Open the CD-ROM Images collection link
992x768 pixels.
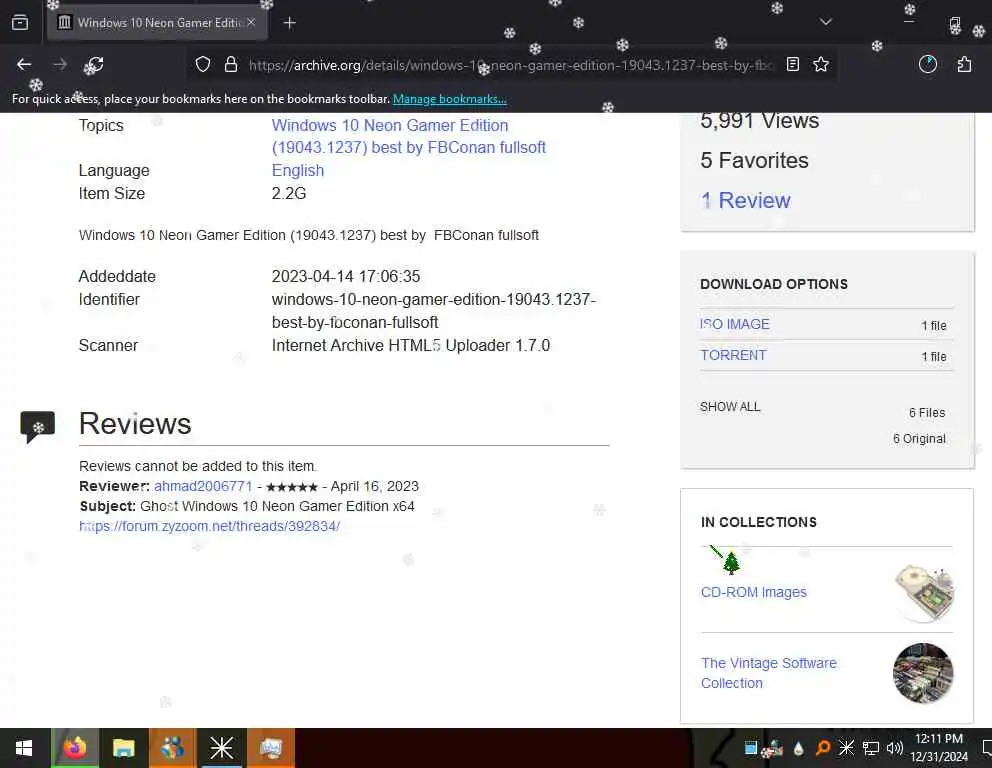pyautogui.click(x=753, y=592)
